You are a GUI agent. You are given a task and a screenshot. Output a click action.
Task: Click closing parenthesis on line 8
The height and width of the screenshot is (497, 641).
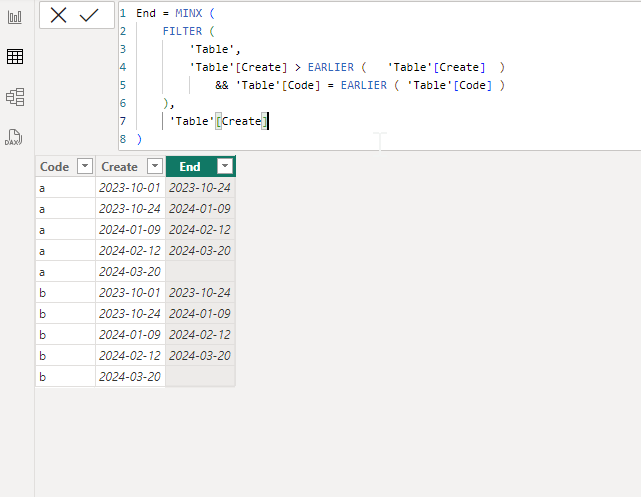(139, 139)
